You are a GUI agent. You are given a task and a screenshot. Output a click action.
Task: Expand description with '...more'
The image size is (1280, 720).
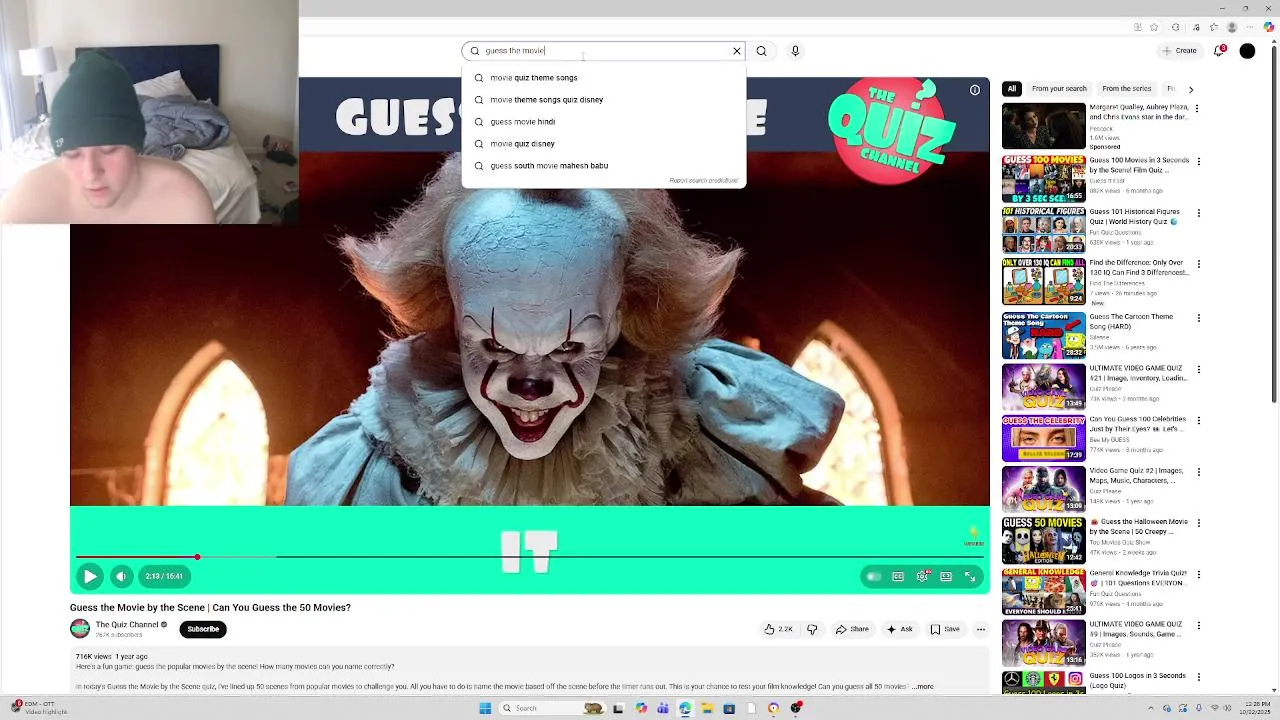[922, 687]
